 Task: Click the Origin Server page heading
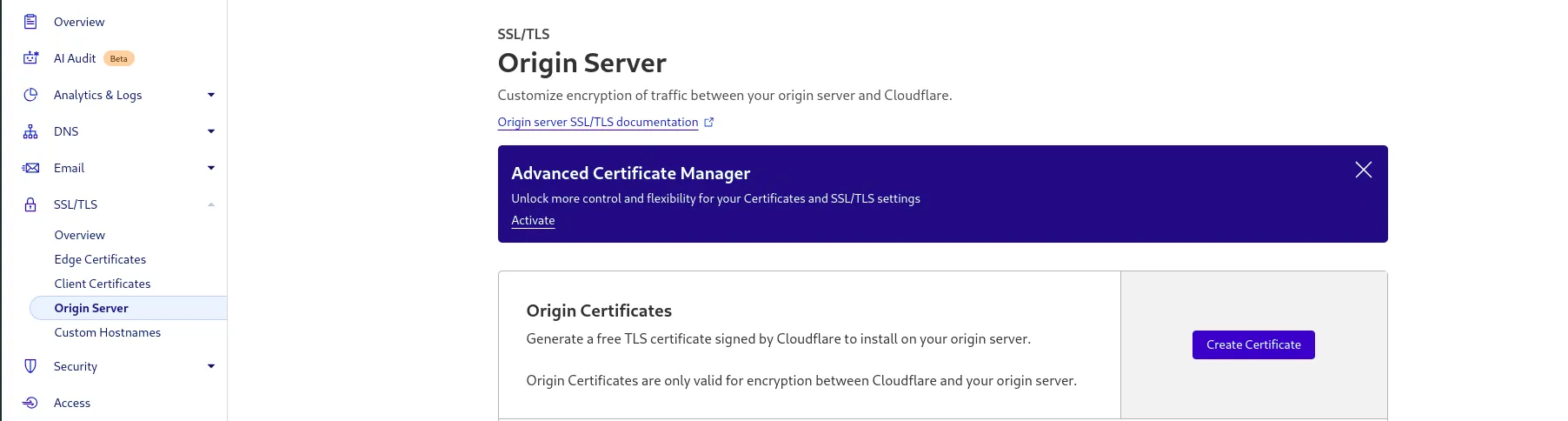pyautogui.click(x=581, y=63)
